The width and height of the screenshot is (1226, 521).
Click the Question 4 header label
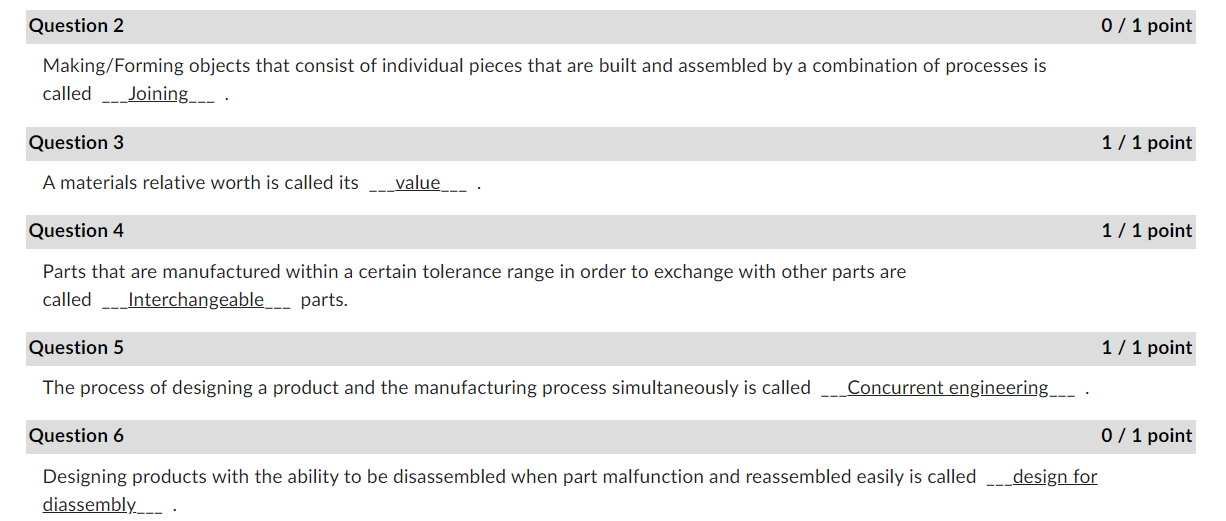[76, 231]
